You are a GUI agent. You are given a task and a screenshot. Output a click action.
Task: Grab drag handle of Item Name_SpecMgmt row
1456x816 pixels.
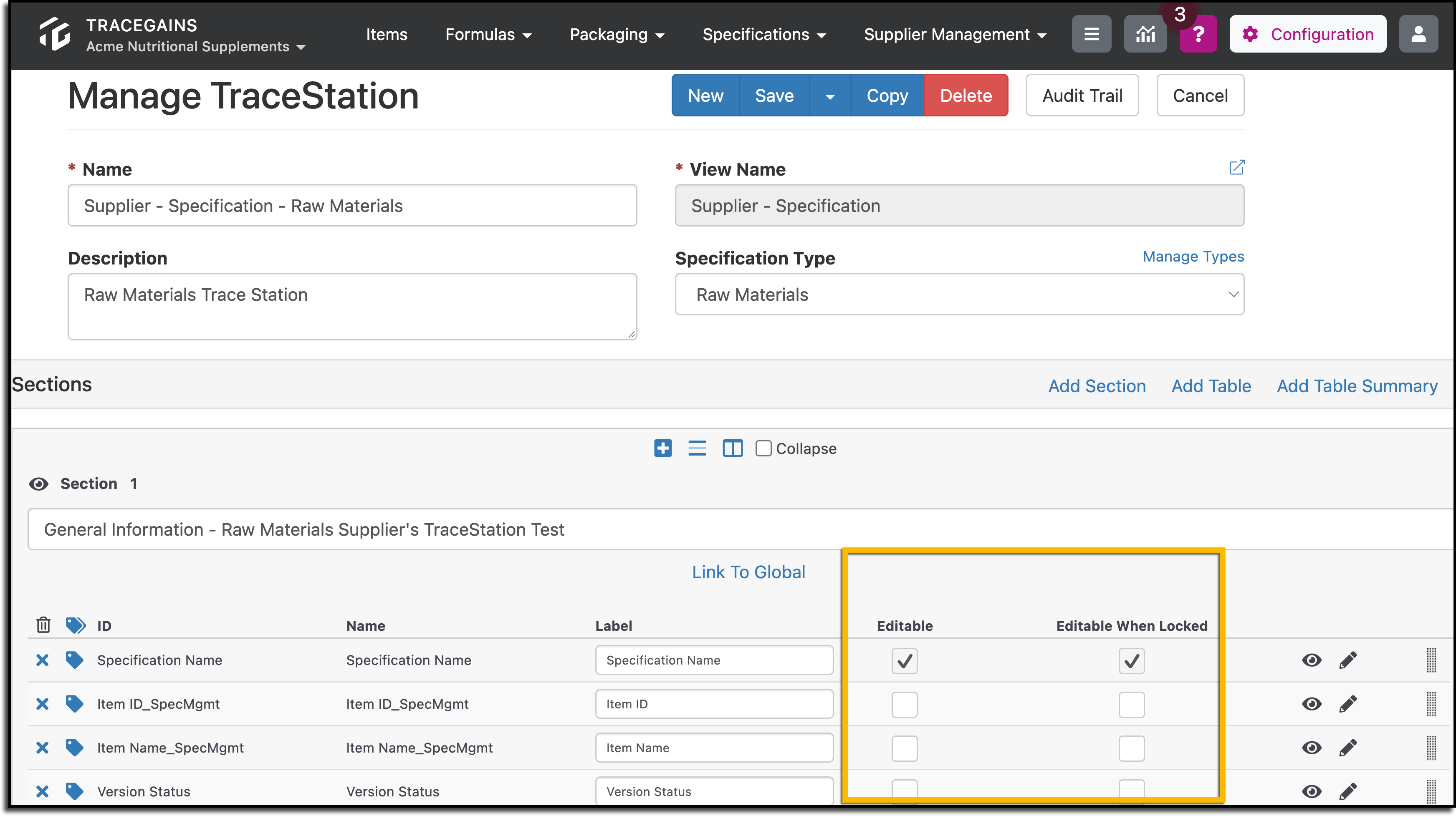(1431, 748)
